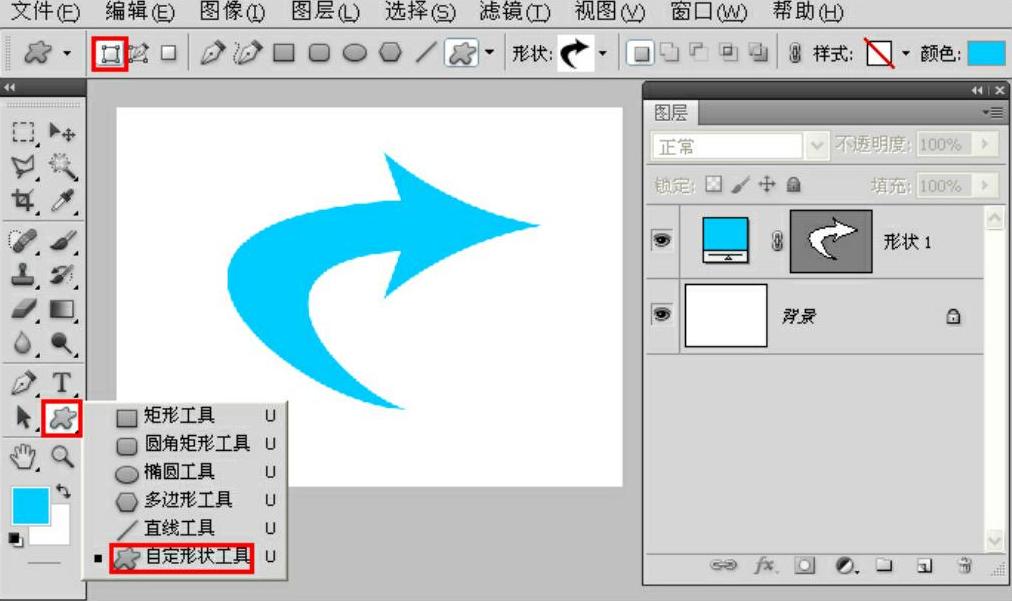This screenshot has width=1012, height=601.
Task: Select the Gradient tool
Action: (x=62, y=309)
